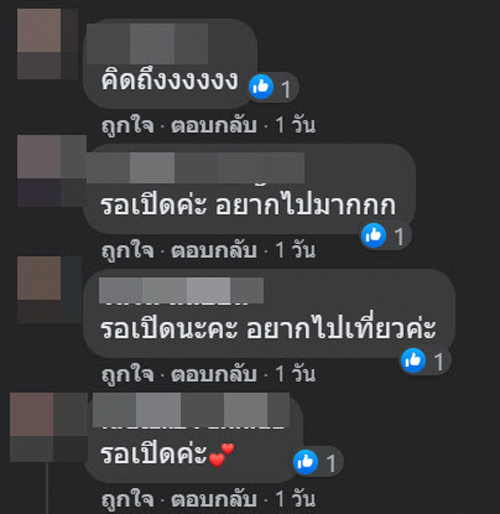This screenshot has width=500, height=514.
Task: Like the อยากไปมากกก comment via ถูกใจ
Action: (x=128, y=250)
